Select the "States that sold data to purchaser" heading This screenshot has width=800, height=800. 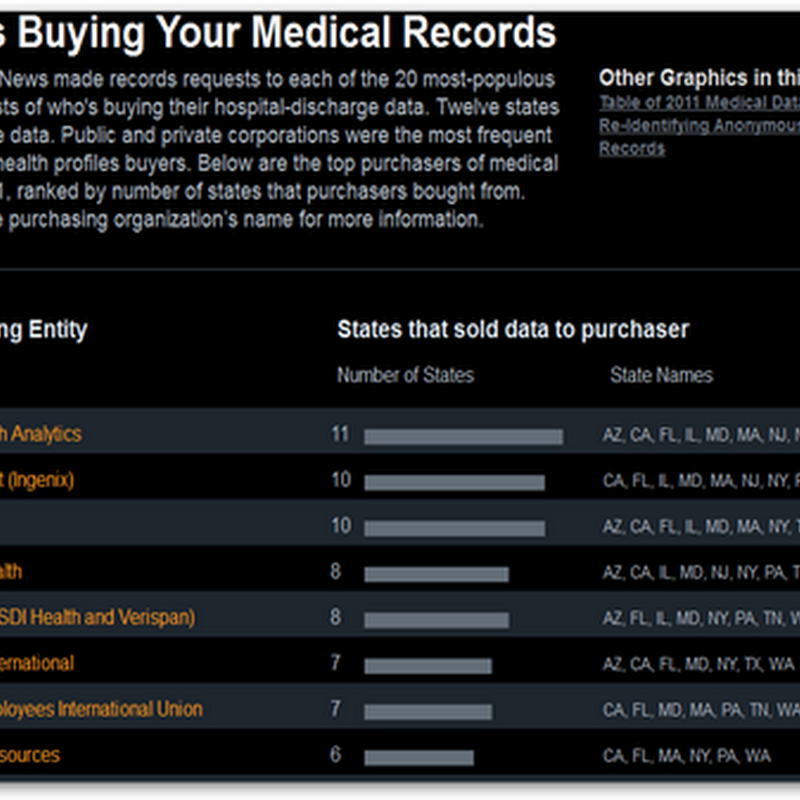[512, 329]
